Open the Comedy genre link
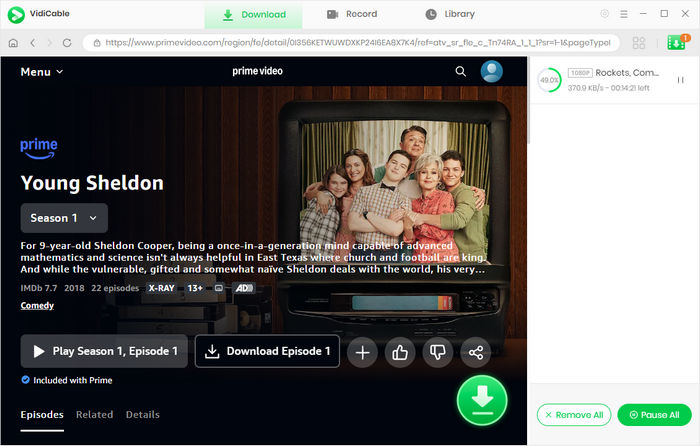 (x=37, y=306)
